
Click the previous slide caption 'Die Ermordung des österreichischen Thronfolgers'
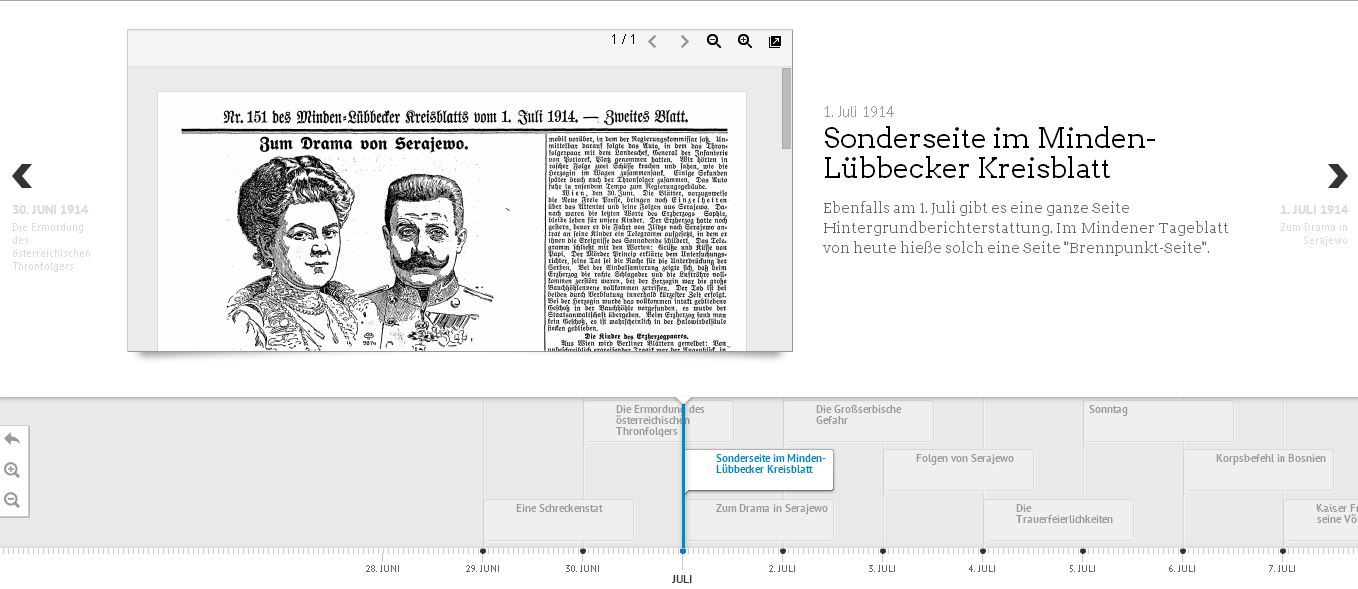coord(51,247)
